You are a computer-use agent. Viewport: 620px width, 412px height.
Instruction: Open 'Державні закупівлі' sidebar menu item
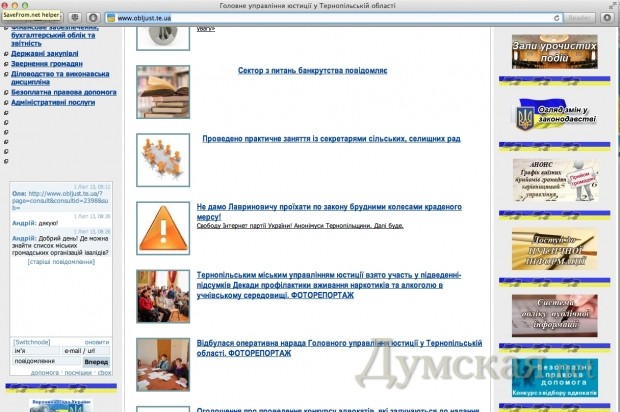[44, 53]
